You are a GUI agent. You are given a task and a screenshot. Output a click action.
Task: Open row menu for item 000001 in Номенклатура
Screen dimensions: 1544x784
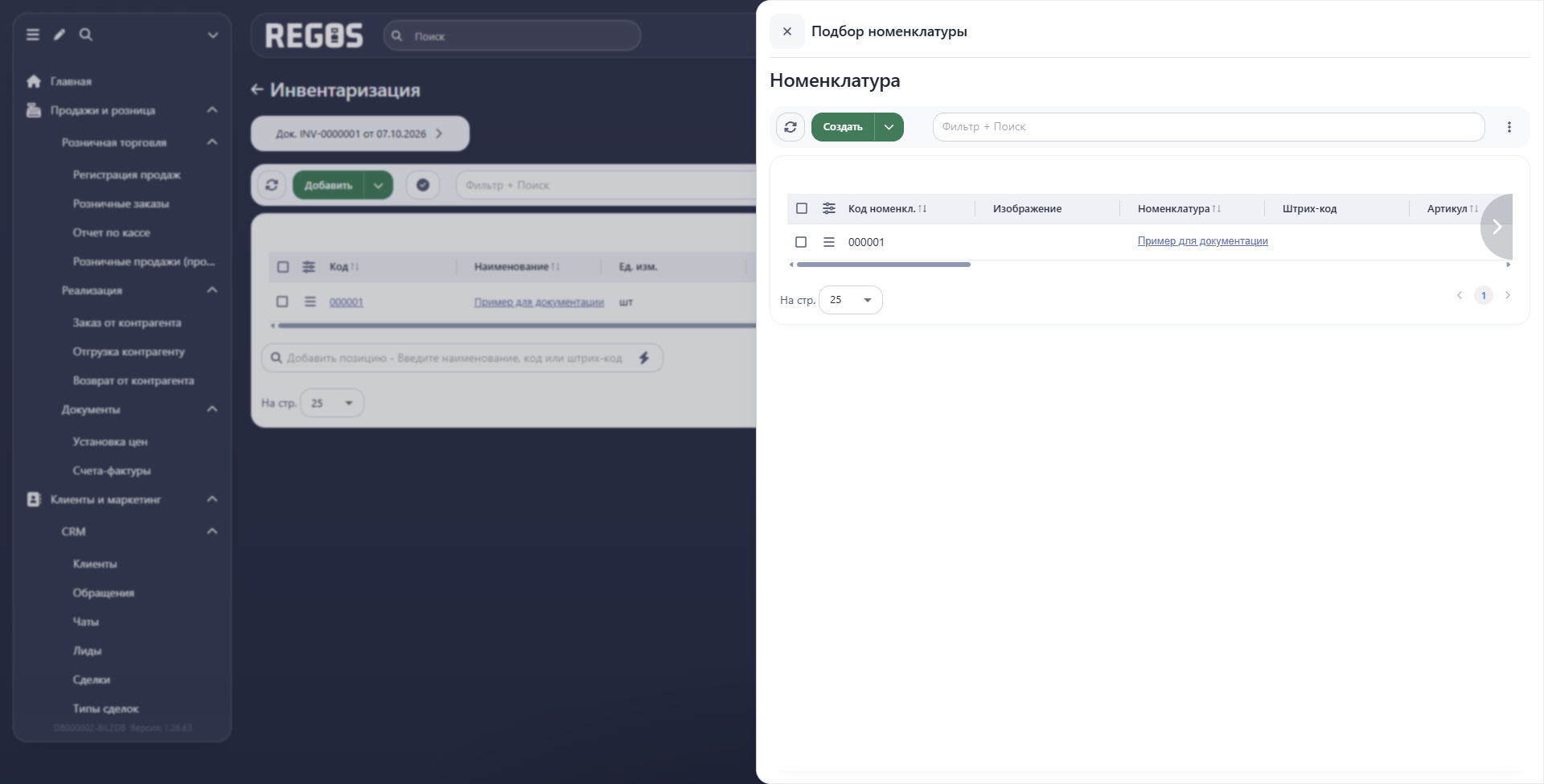coord(829,242)
